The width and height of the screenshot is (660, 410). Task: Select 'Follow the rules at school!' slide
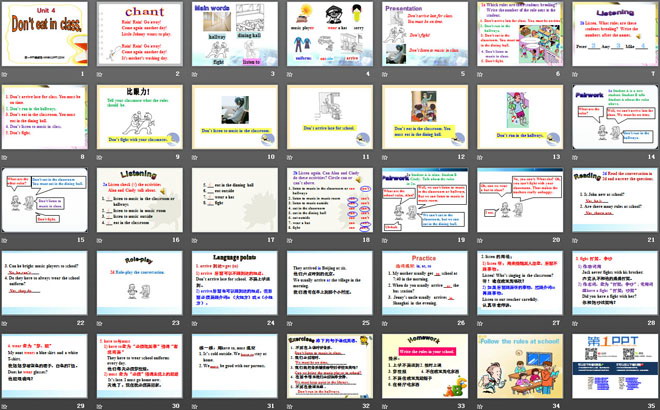point(520,366)
